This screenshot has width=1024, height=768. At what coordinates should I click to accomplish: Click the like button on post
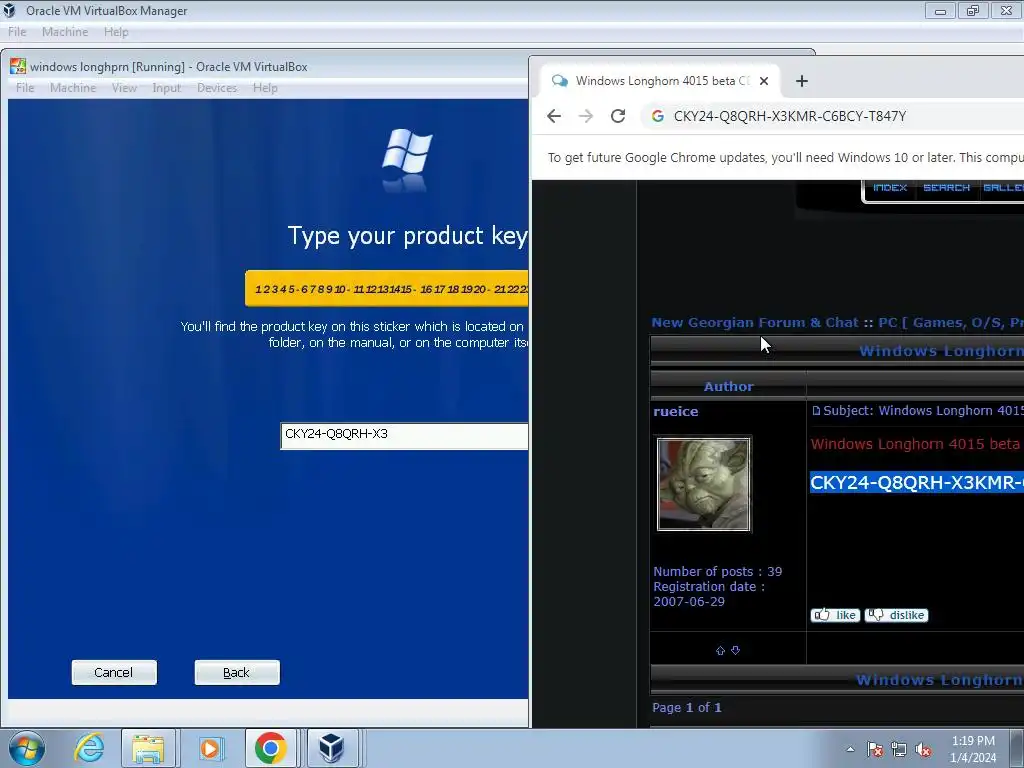pos(835,615)
